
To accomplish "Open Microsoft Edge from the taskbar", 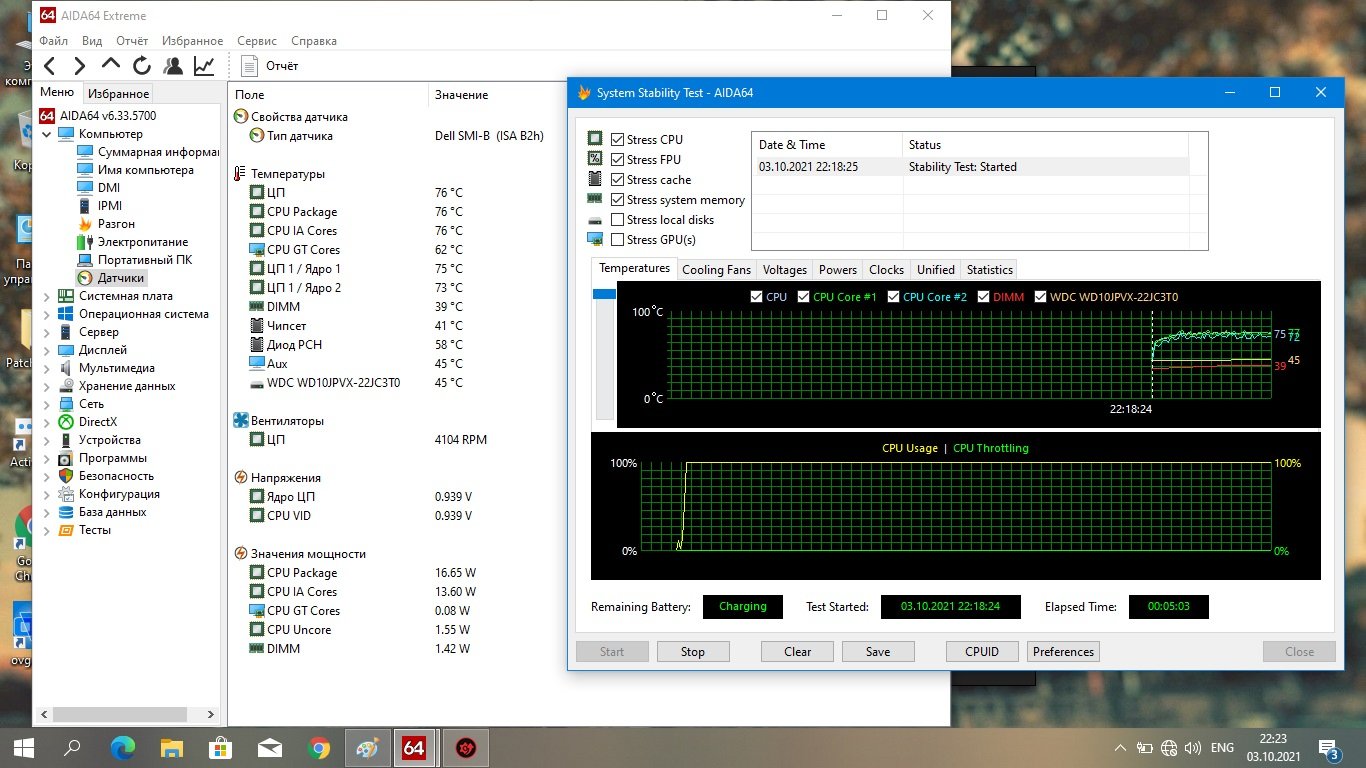I will (122, 747).
